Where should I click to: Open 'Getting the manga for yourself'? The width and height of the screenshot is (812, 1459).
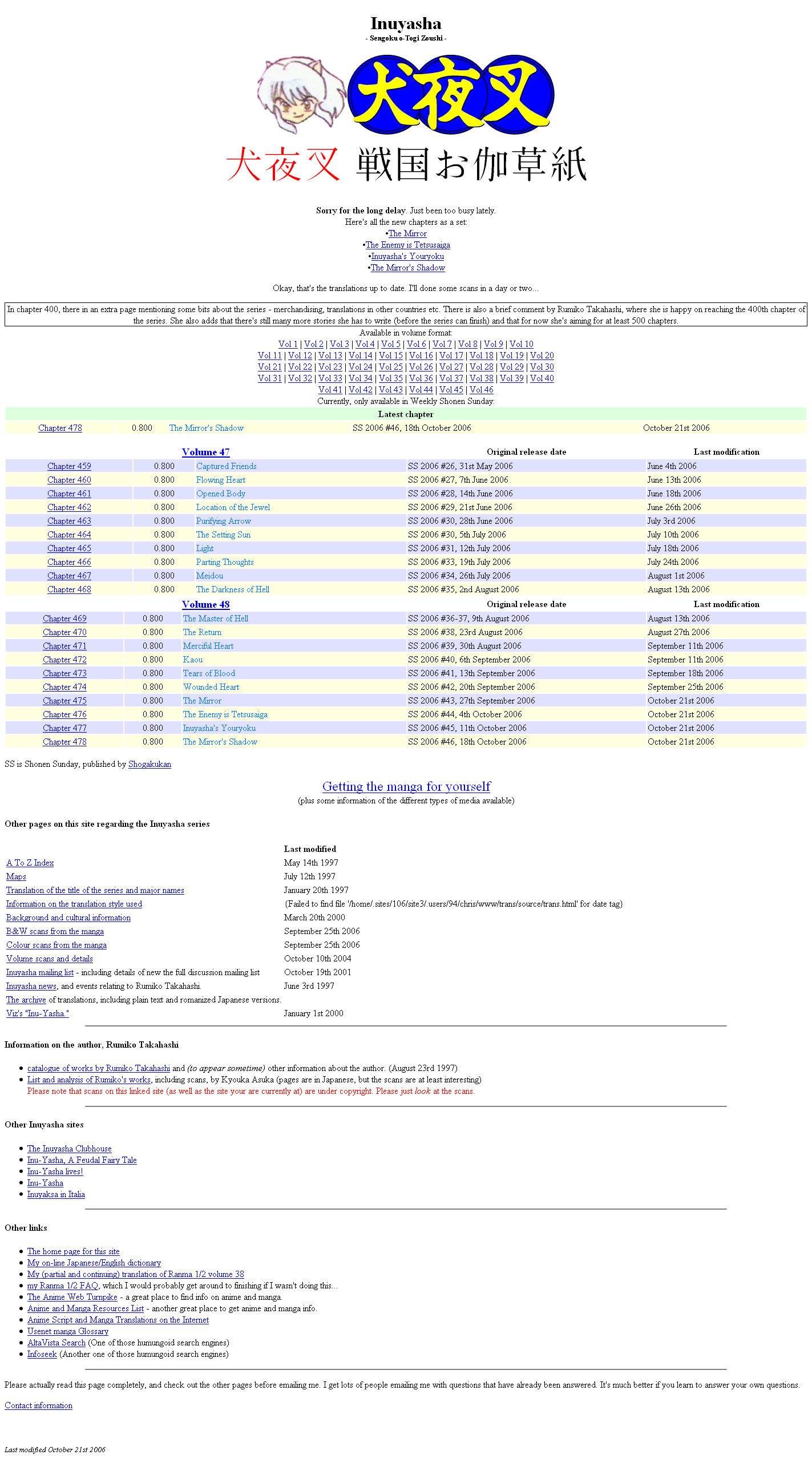click(406, 786)
